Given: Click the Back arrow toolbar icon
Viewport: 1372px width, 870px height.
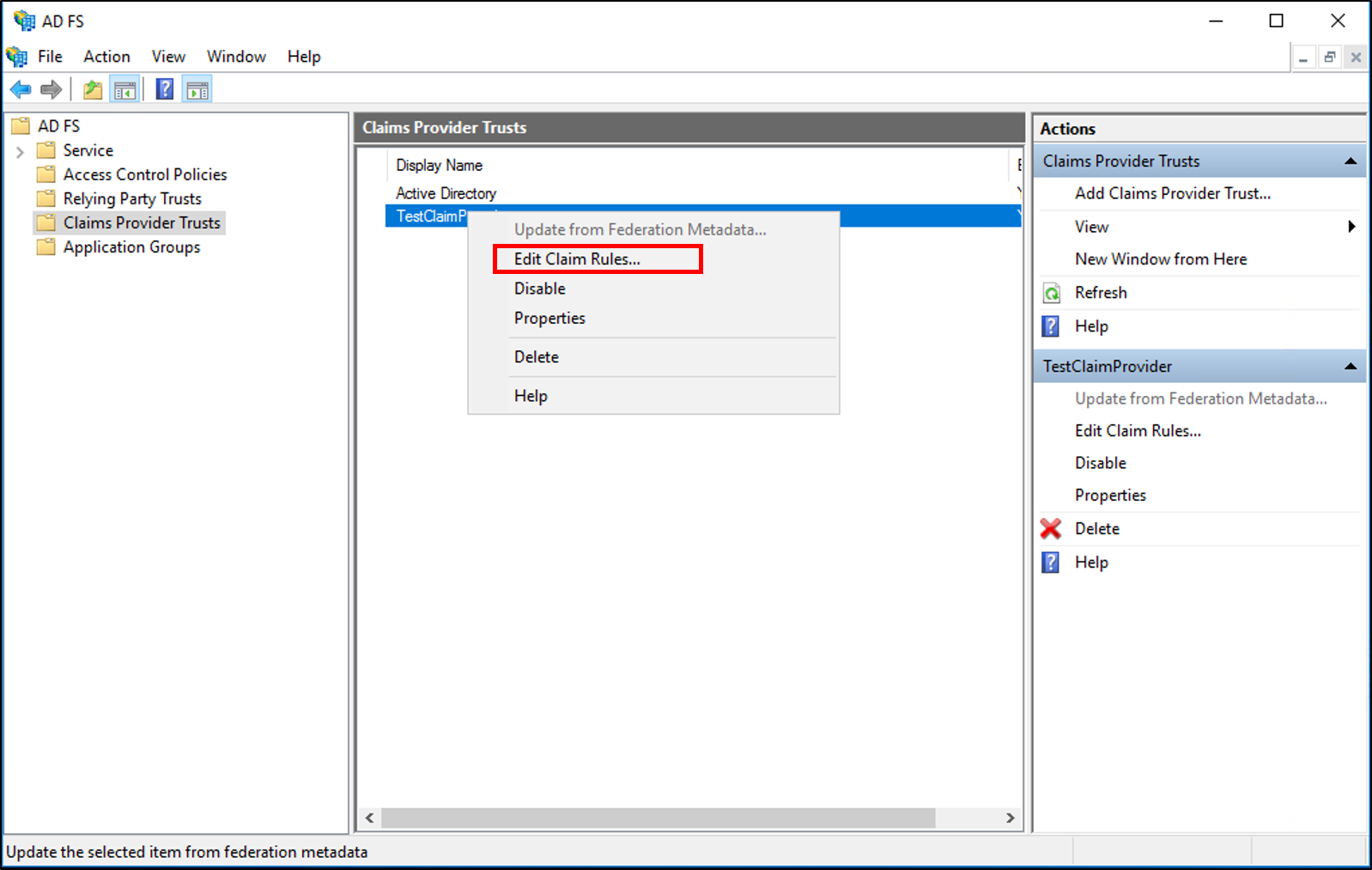Looking at the screenshot, I should tap(21, 89).
